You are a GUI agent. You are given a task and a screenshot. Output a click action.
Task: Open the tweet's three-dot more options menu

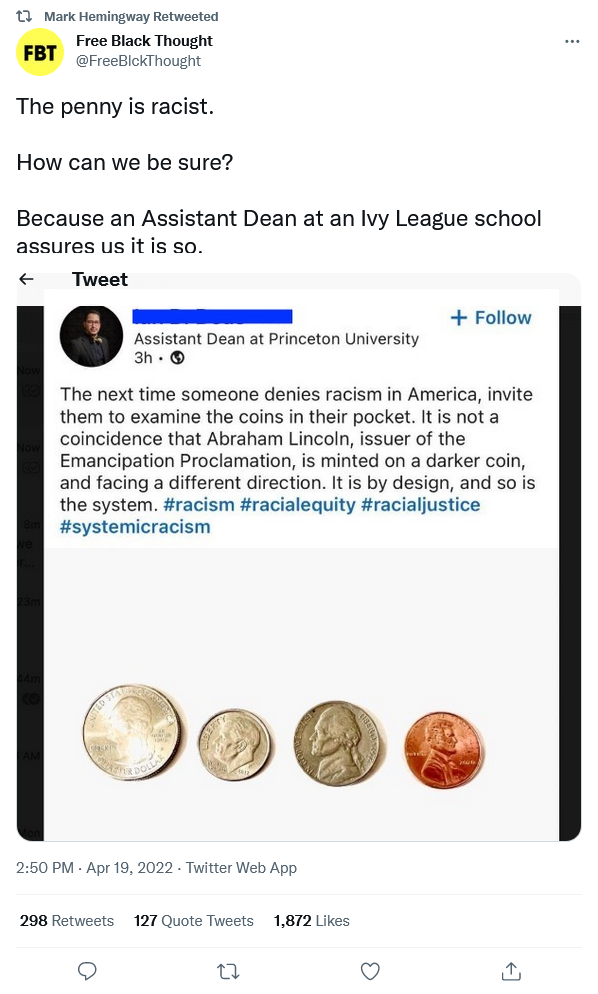tap(571, 41)
